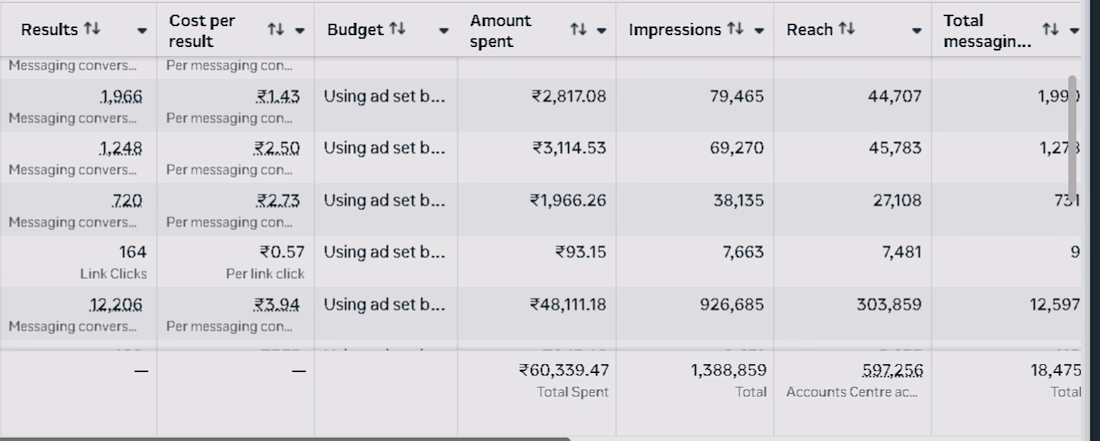Sort by Budget column arrows
Image resolution: width=1100 pixels, height=441 pixels.
(x=397, y=30)
